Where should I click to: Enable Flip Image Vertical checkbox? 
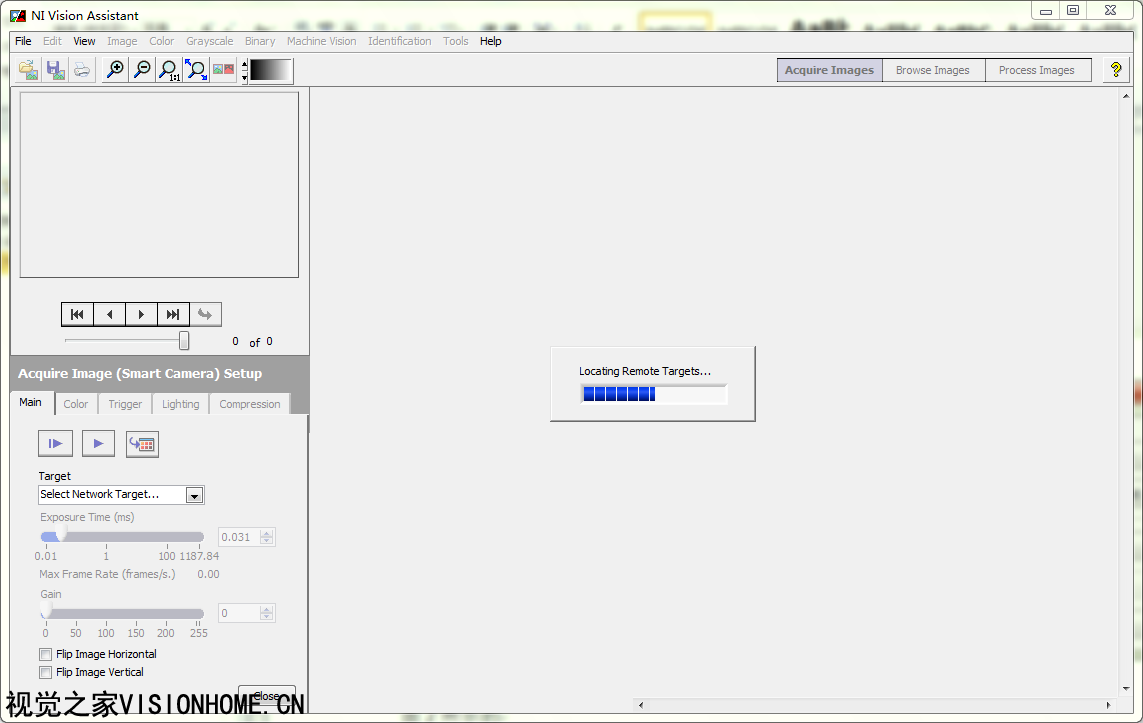(46, 673)
